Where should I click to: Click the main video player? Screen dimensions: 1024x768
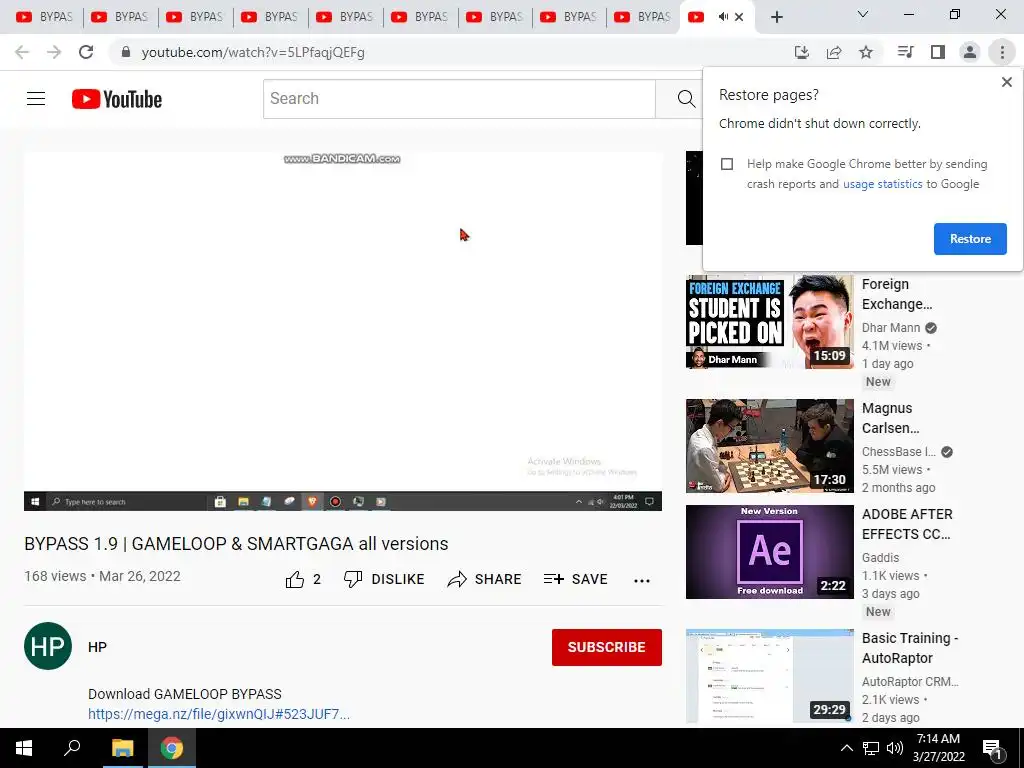(x=343, y=331)
